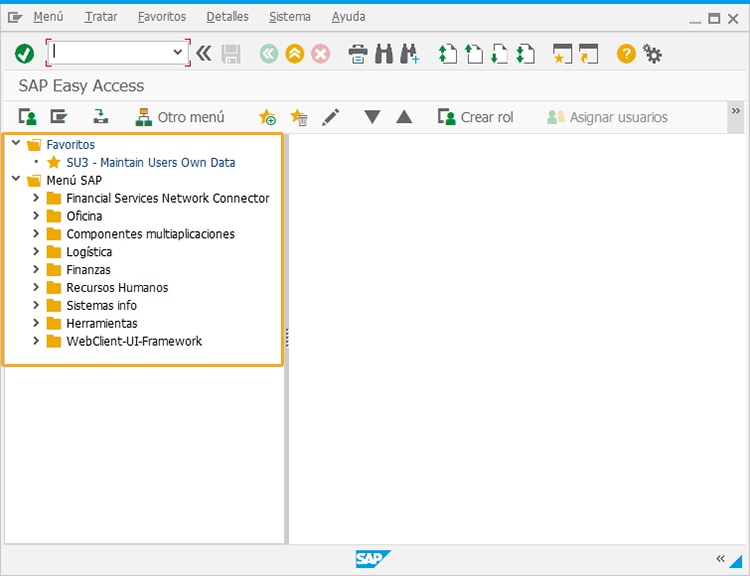
Task: Open the Detalles menu
Action: click(x=227, y=17)
